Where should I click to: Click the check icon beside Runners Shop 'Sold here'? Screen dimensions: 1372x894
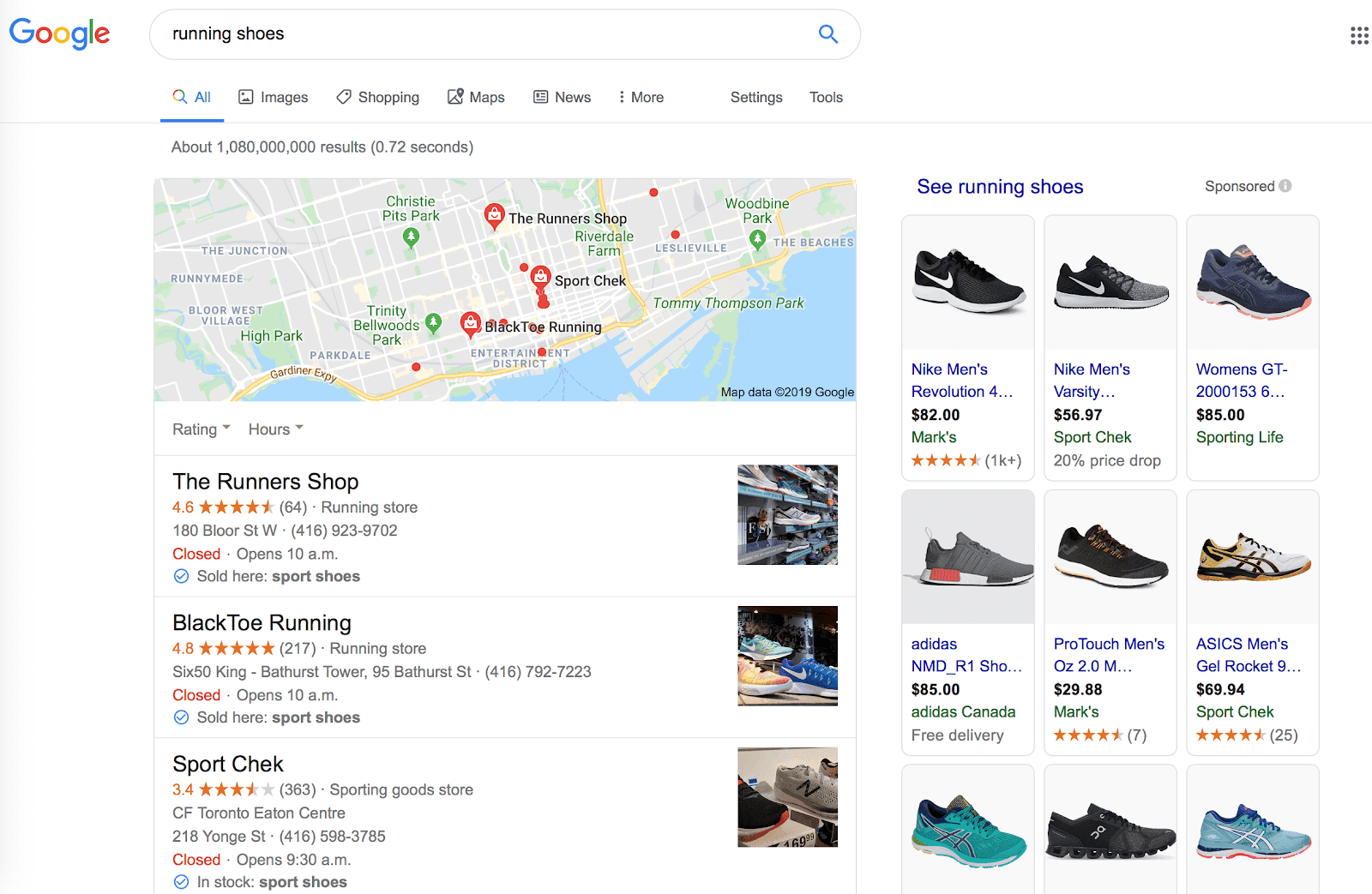point(181,576)
